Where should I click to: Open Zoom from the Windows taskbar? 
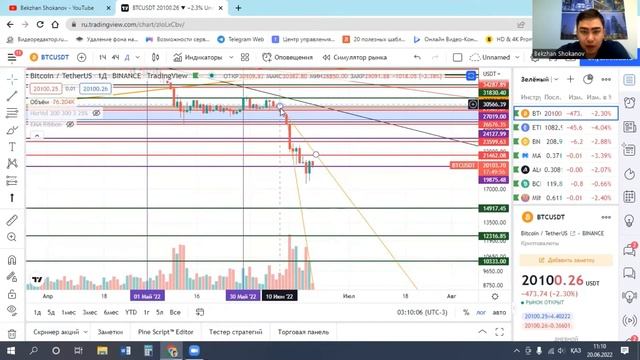tap(194, 351)
